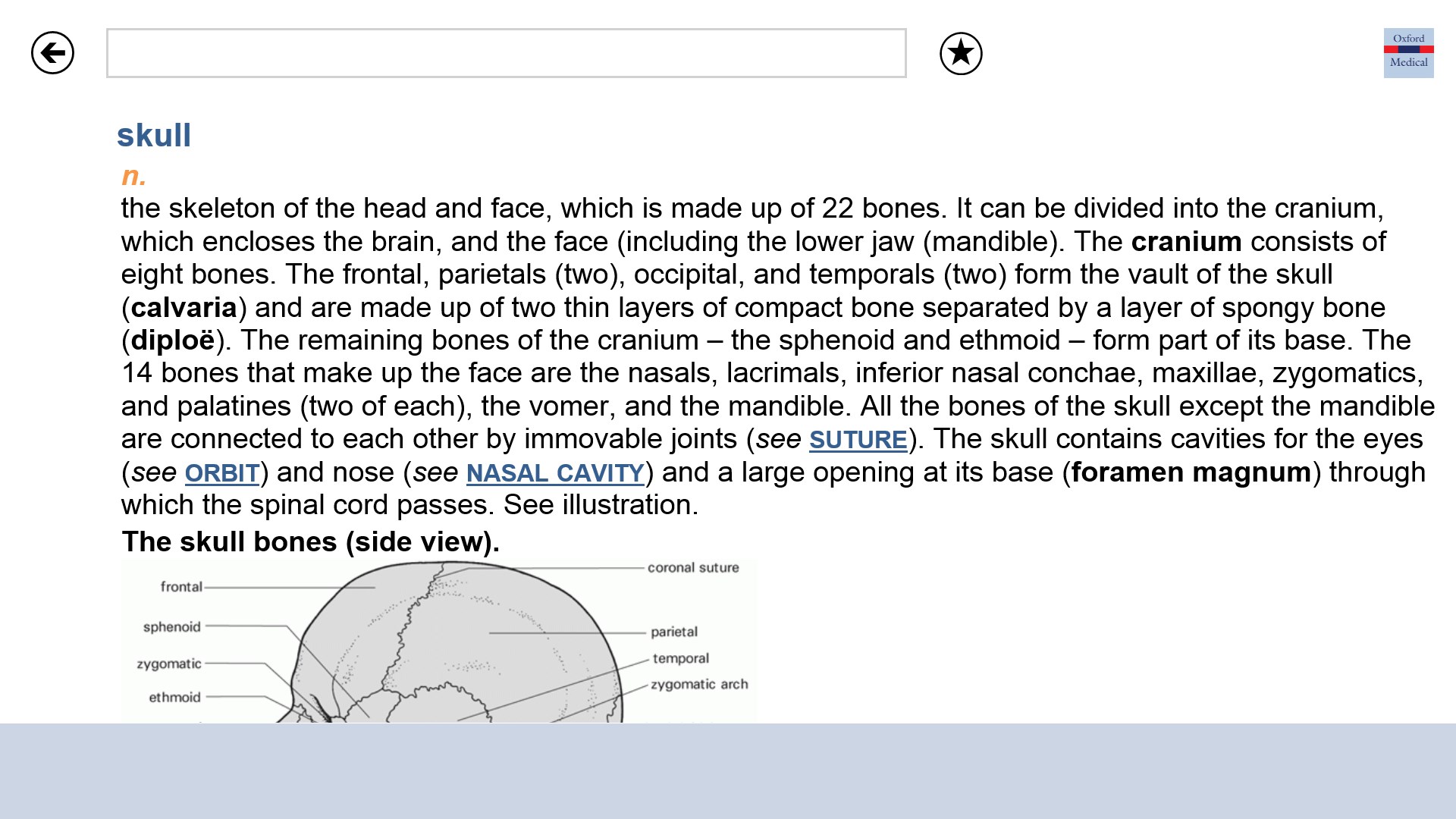
Task: Click the 'zygomatic' diagram label
Action: point(169,664)
